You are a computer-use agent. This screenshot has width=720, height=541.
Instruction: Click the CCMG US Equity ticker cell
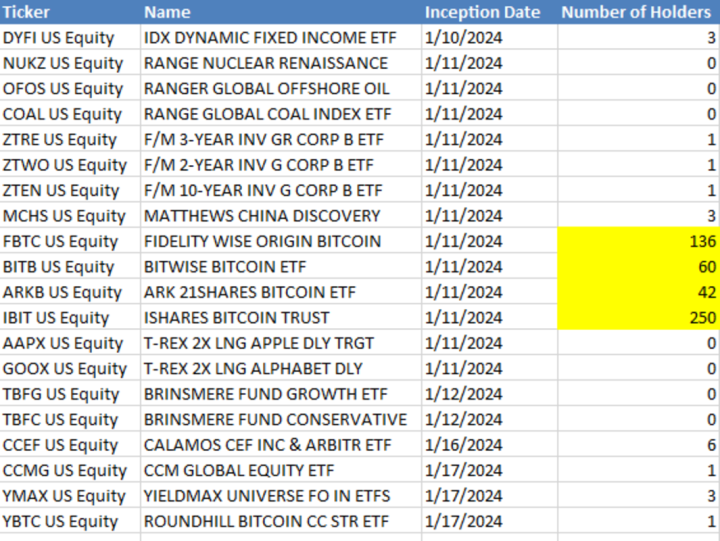point(70,470)
